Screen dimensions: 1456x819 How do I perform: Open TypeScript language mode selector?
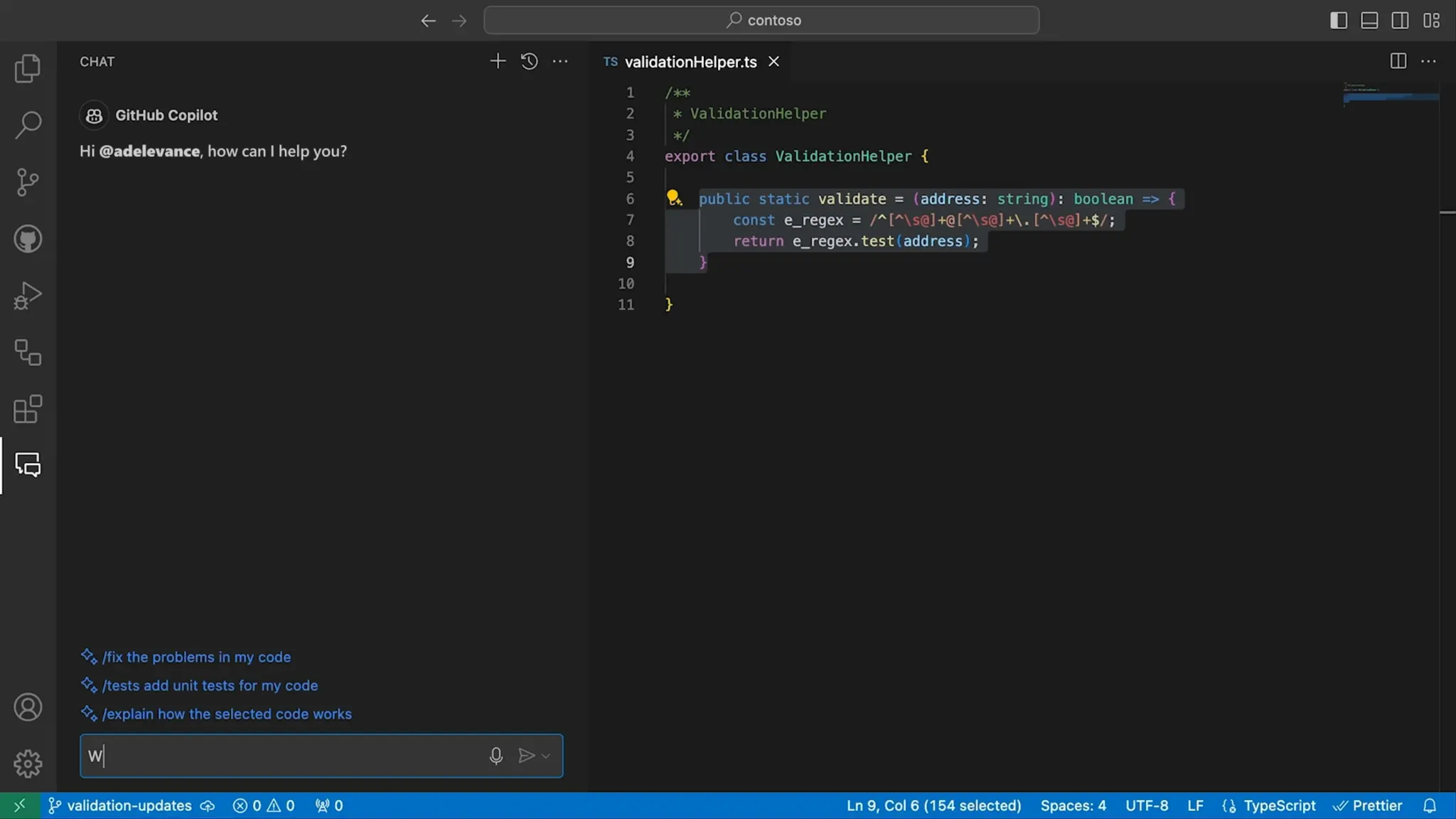pyautogui.click(x=1279, y=805)
